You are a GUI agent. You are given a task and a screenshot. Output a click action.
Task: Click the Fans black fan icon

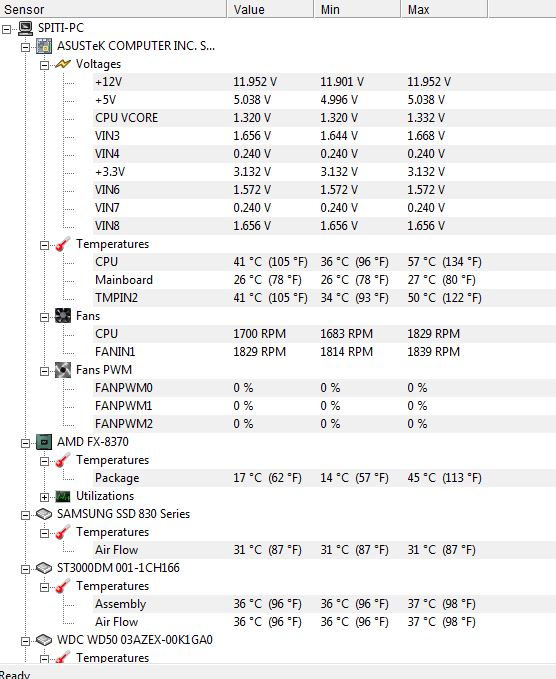pyautogui.click(x=63, y=316)
